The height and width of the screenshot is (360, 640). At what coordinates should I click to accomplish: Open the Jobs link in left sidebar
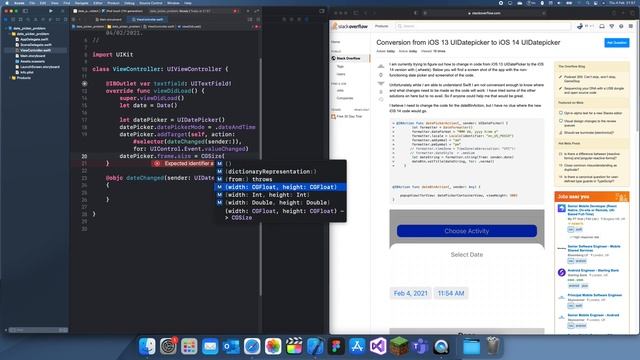point(340,91)
